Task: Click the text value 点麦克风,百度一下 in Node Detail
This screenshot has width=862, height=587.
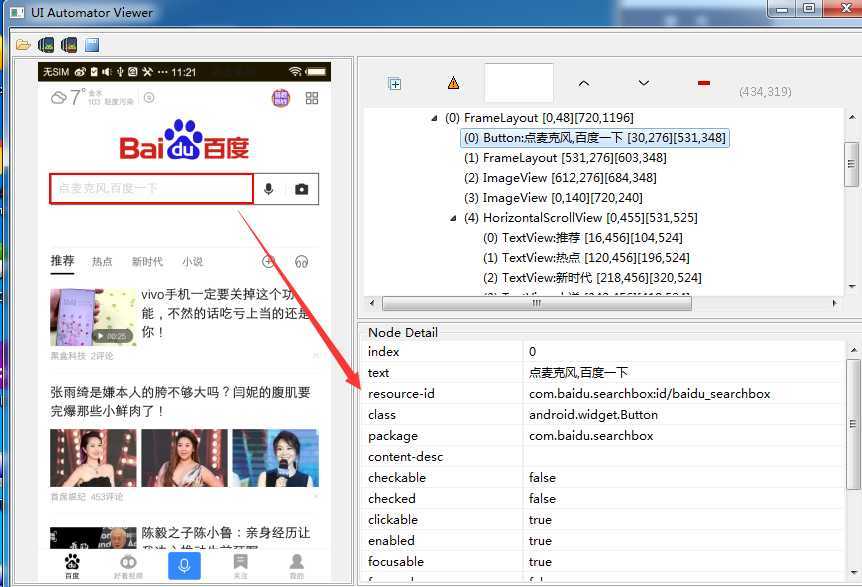Action: (x=578, y=373)
